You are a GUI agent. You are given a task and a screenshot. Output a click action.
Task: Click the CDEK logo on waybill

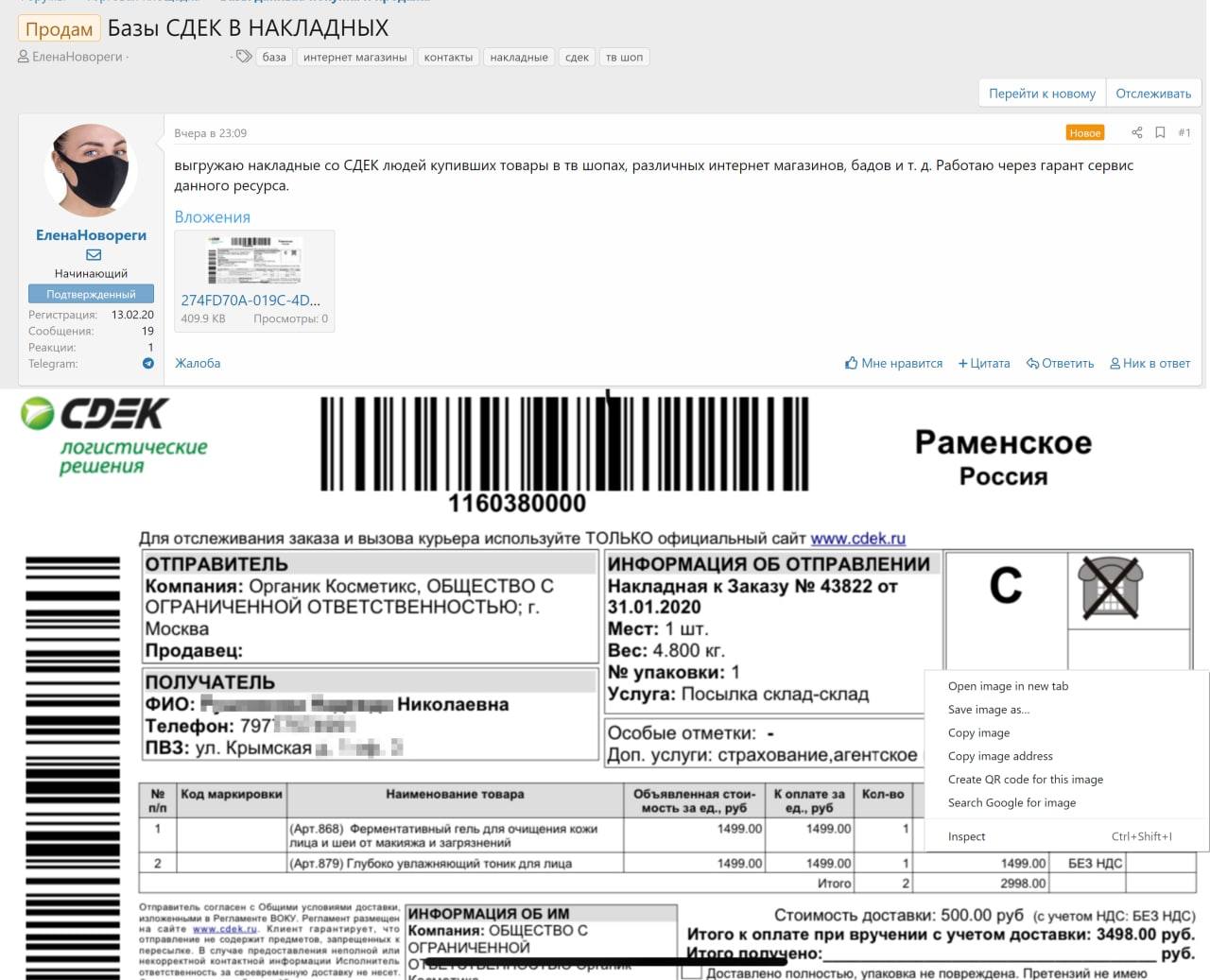tap(113, 436)
